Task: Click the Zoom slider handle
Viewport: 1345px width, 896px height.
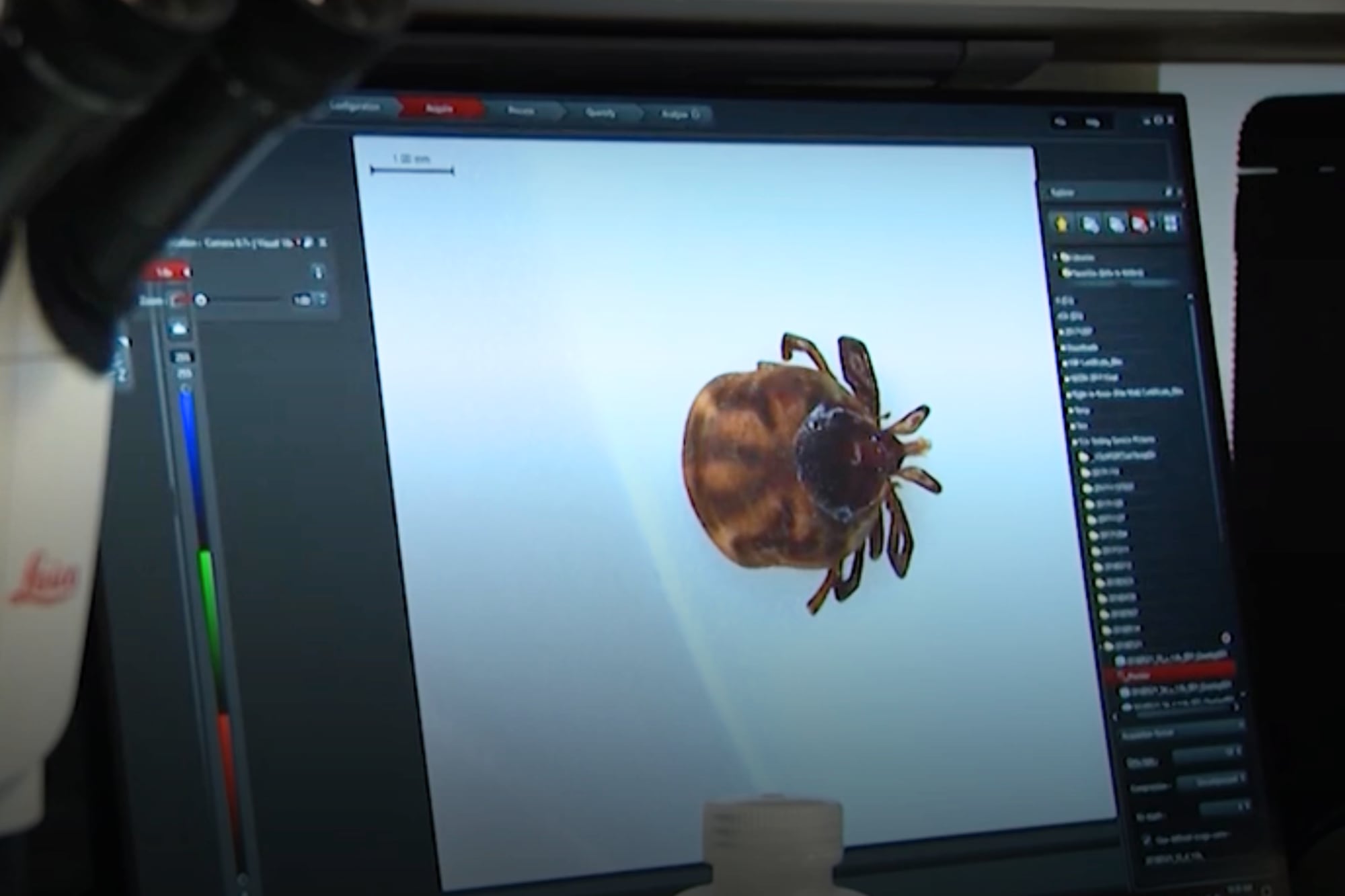Action: 200,300
